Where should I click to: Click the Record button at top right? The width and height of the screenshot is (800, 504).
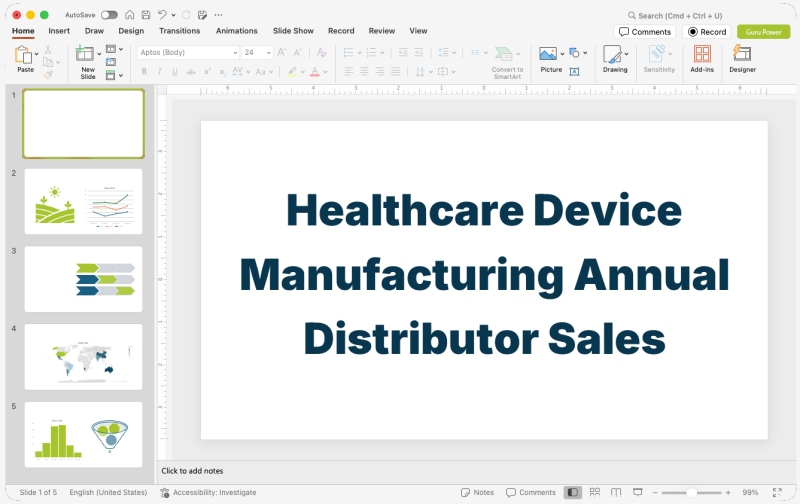[x=707, y=32]
